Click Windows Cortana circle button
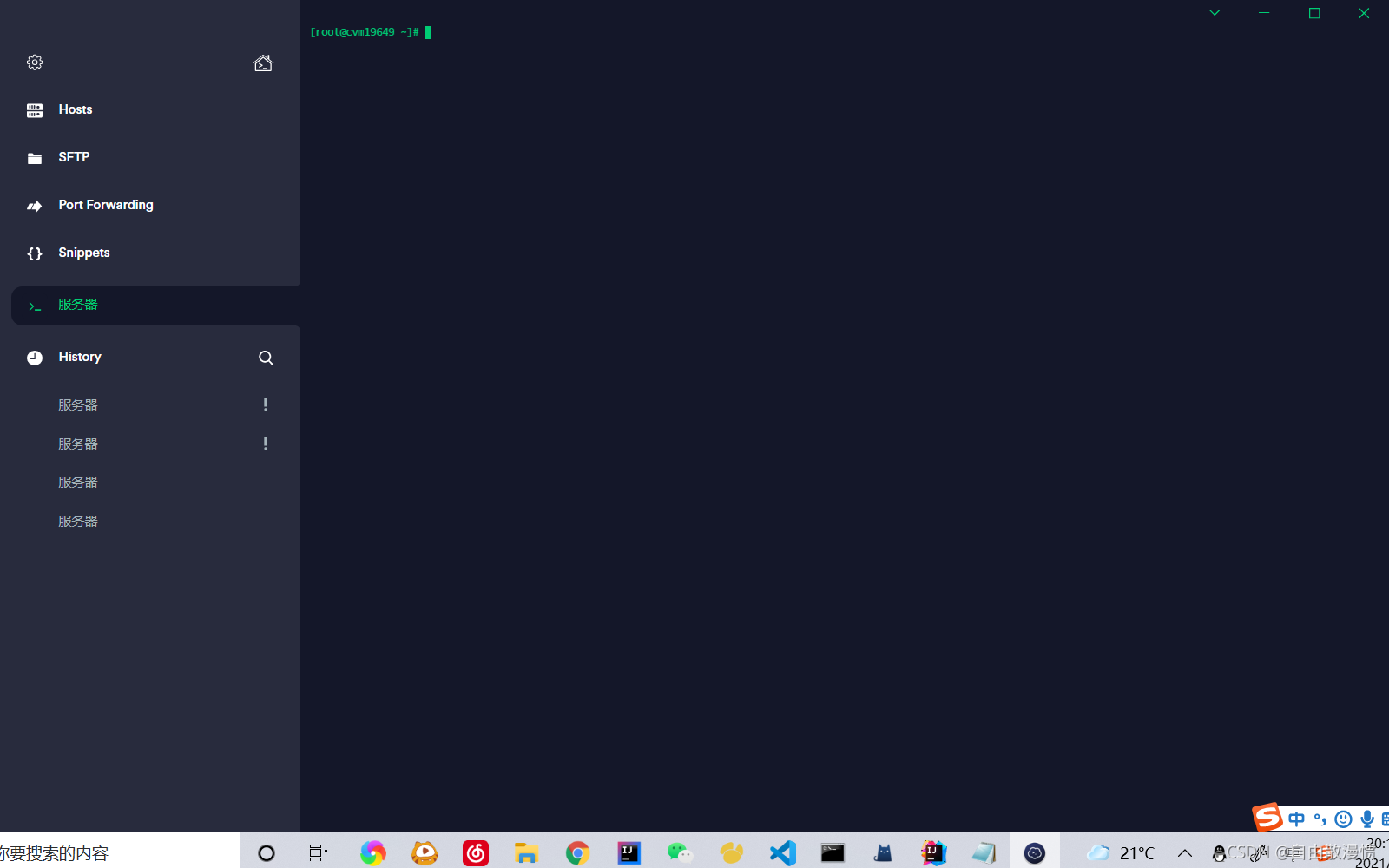 point(267,853)
